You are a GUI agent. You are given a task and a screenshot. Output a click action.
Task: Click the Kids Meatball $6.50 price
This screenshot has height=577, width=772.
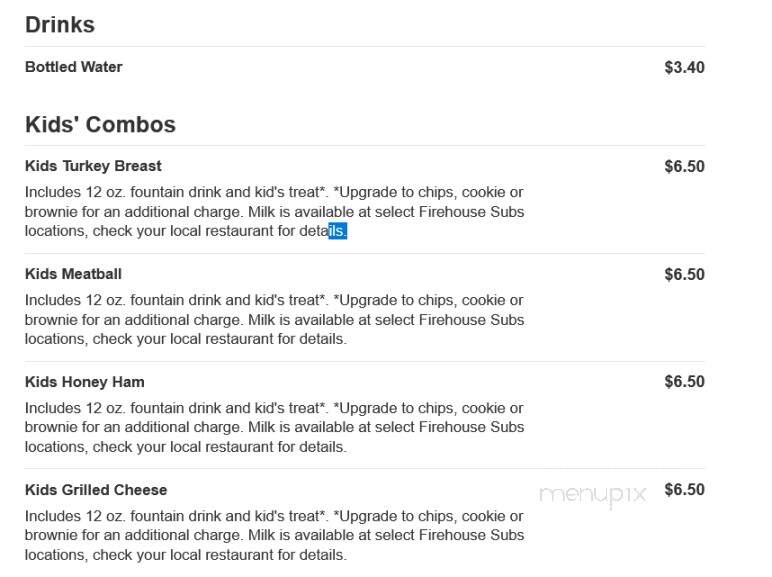(x=684, y=274)
